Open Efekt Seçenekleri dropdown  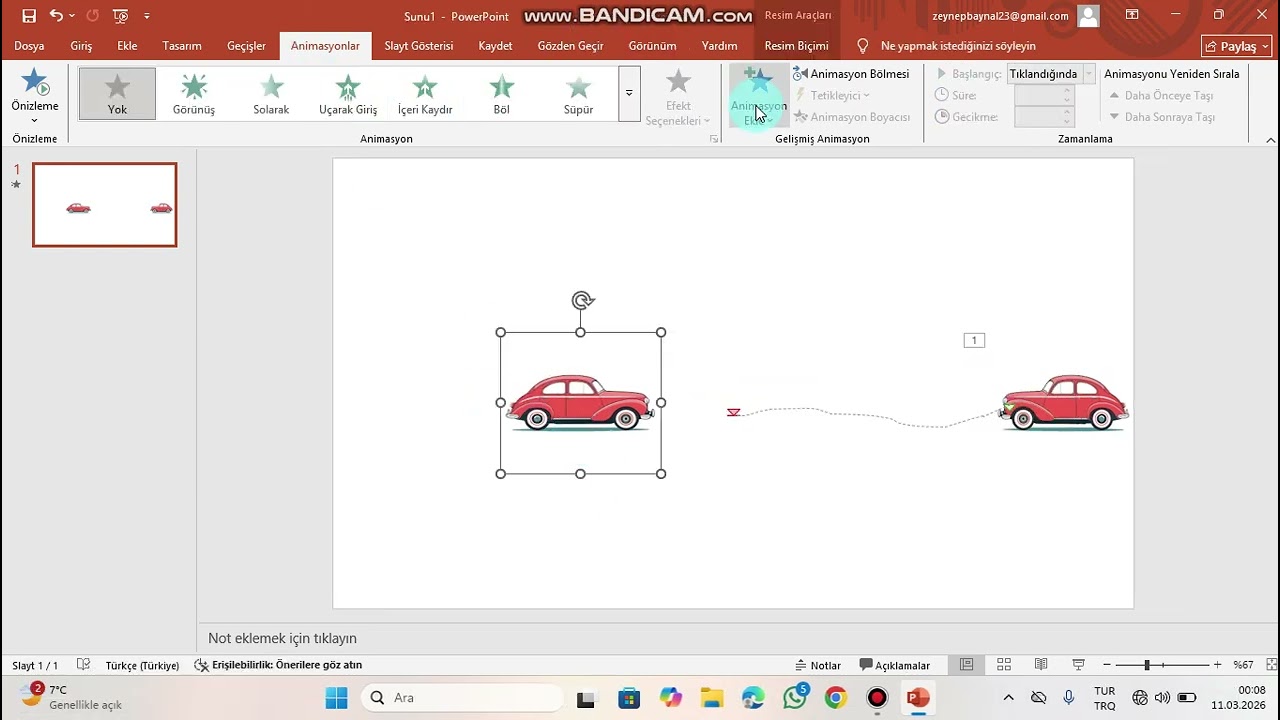pos(678,98)
